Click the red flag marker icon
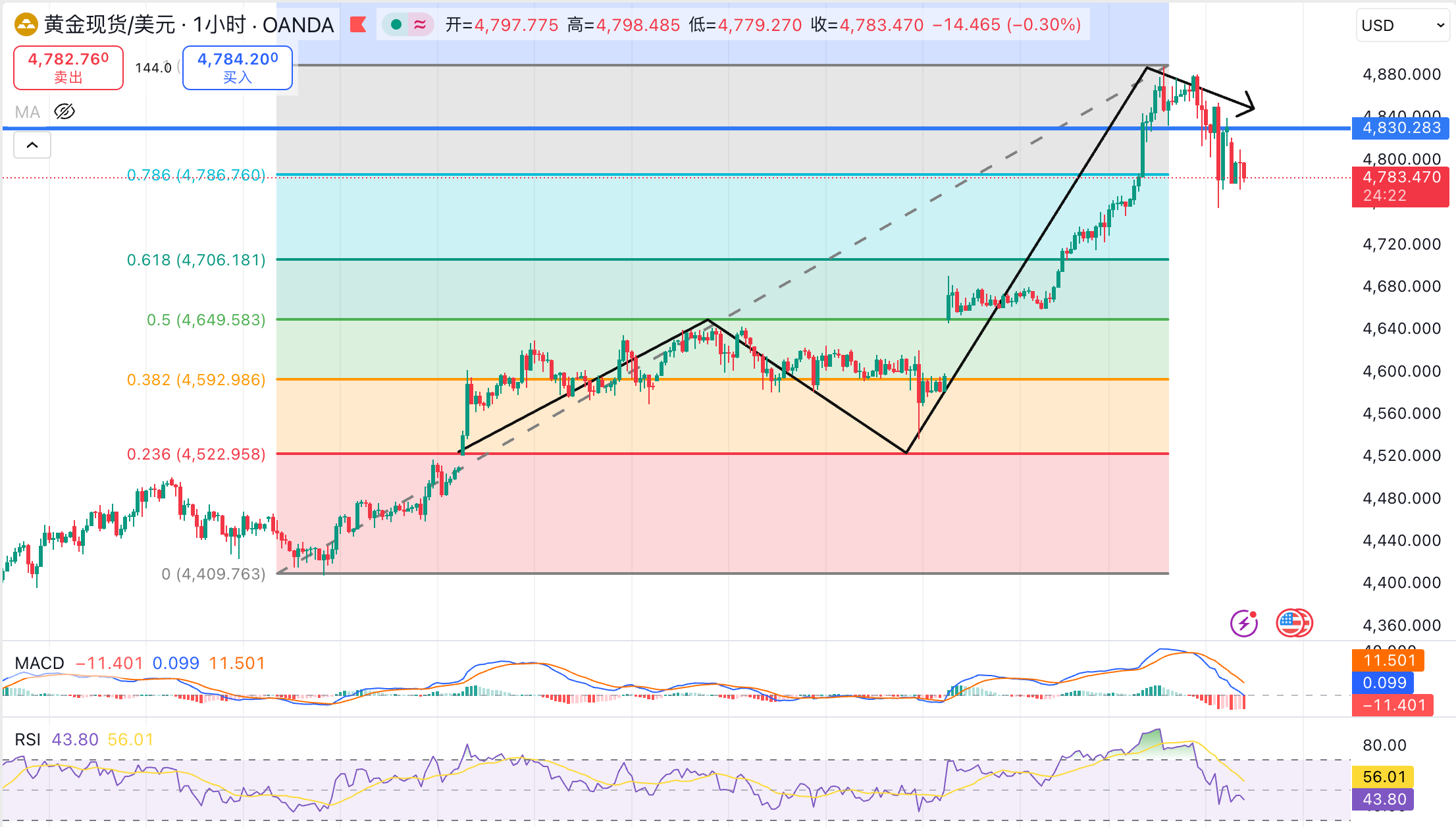This screenshot has height=827, width=1456. 358,25
